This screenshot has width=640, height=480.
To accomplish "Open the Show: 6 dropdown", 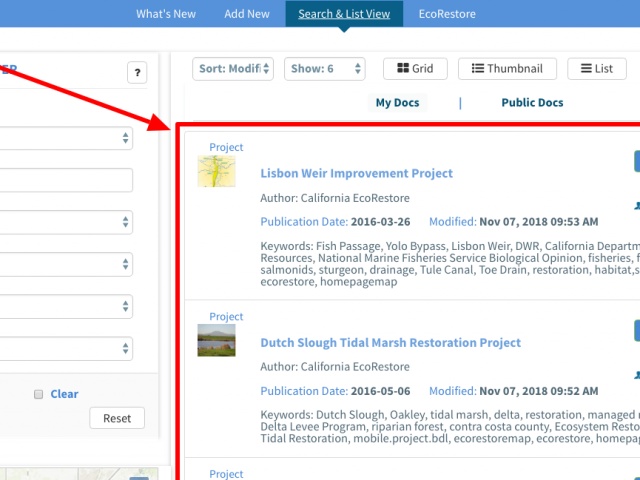I will [324, 69].
